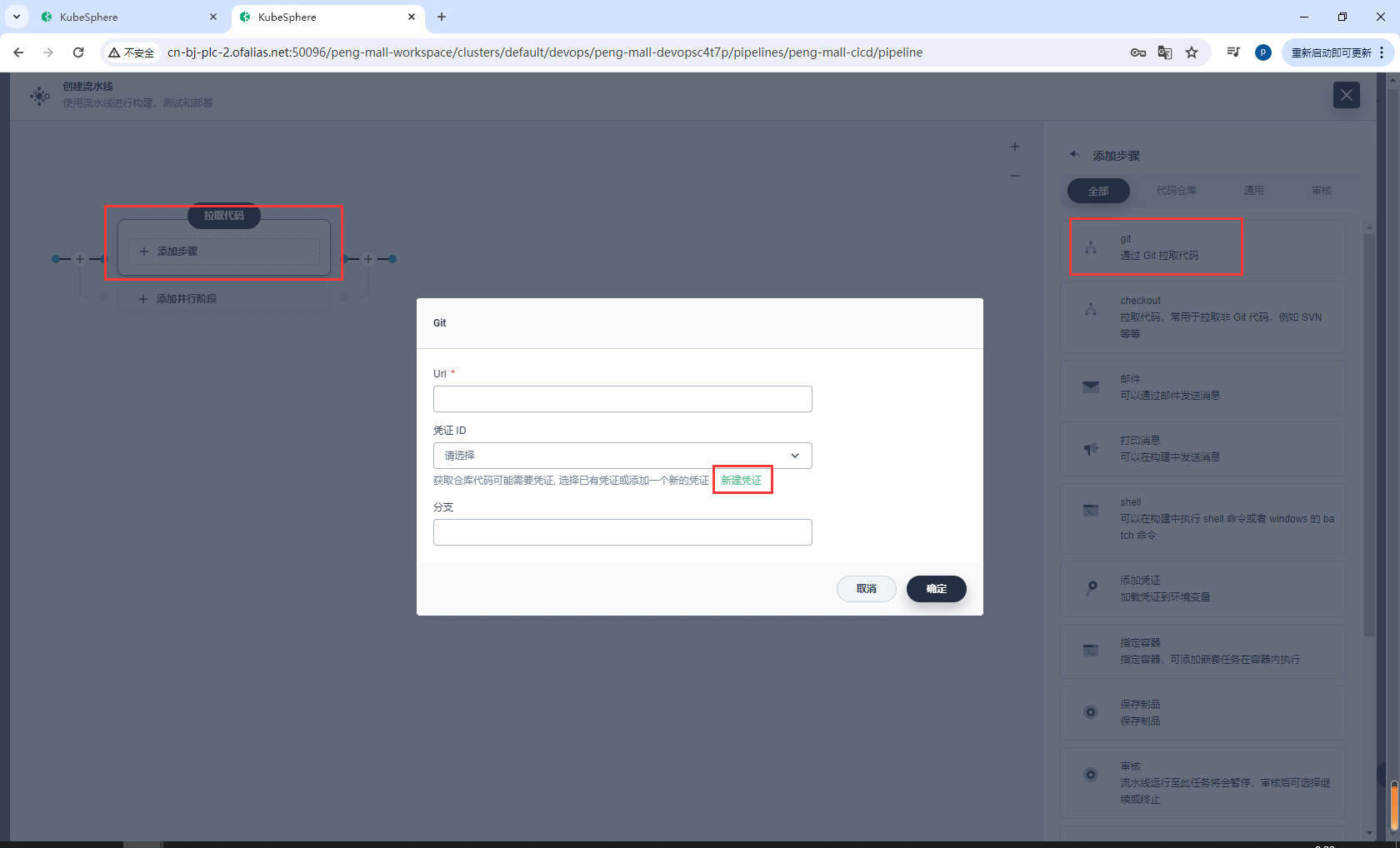1400x848 pixels.
Task: Switch to the 审核 tab
Action: click(x=1322, y=191)
